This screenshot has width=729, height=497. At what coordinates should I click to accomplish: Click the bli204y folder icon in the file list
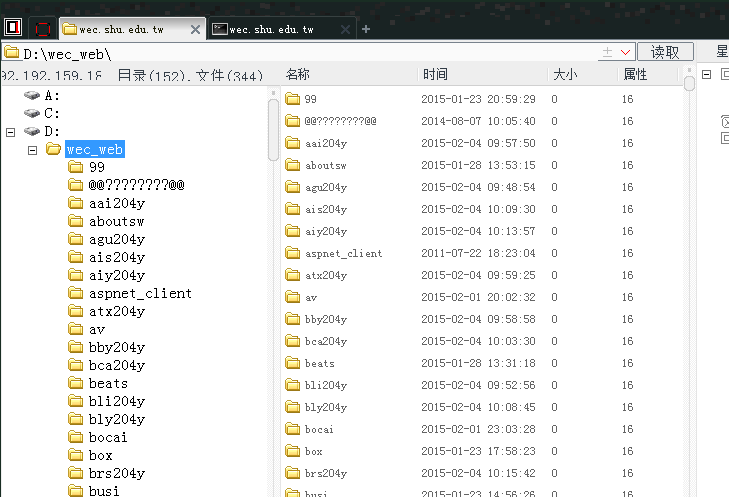click(292, 385)
